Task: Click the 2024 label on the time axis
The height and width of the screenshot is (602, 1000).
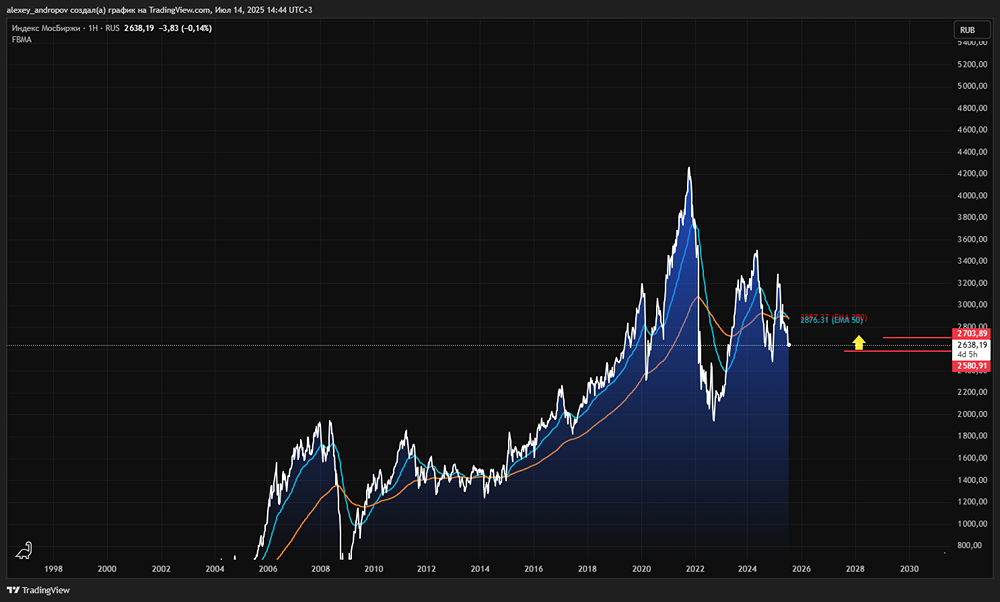Action: (747, 569)
